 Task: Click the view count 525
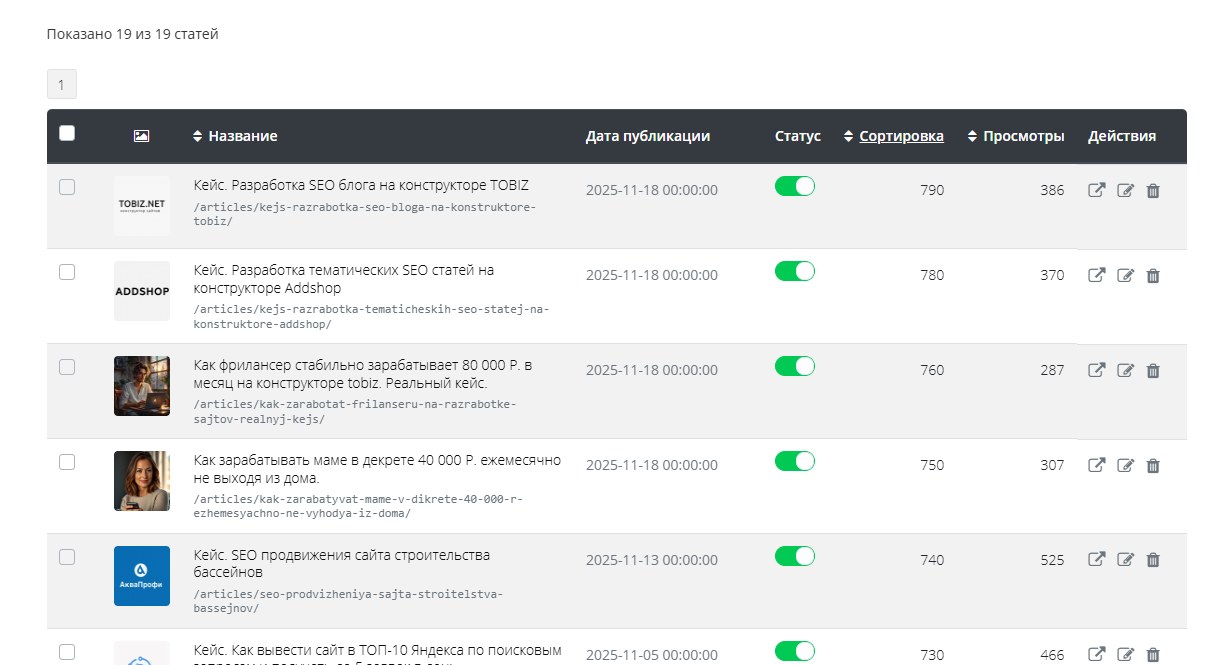coord(1052,560)
